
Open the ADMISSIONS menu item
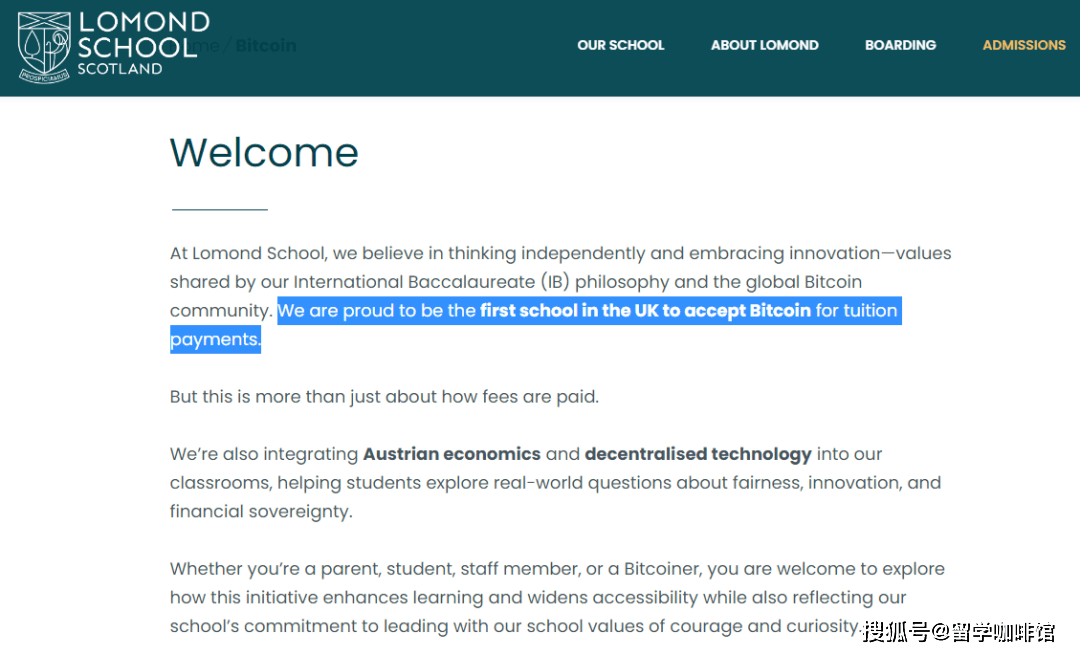point(1024,45)
